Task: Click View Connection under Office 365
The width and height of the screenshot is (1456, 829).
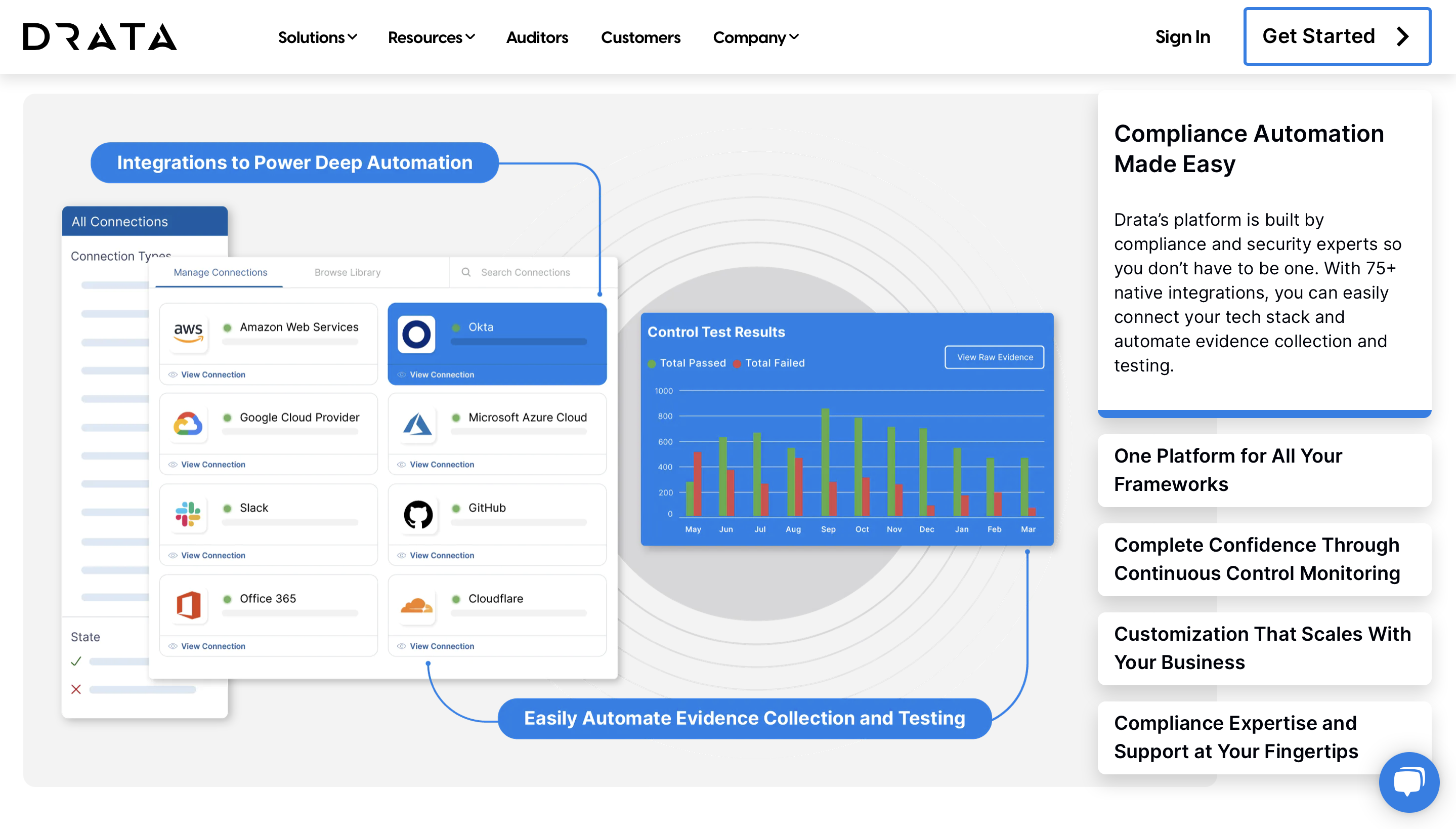Action: [213, 646]
